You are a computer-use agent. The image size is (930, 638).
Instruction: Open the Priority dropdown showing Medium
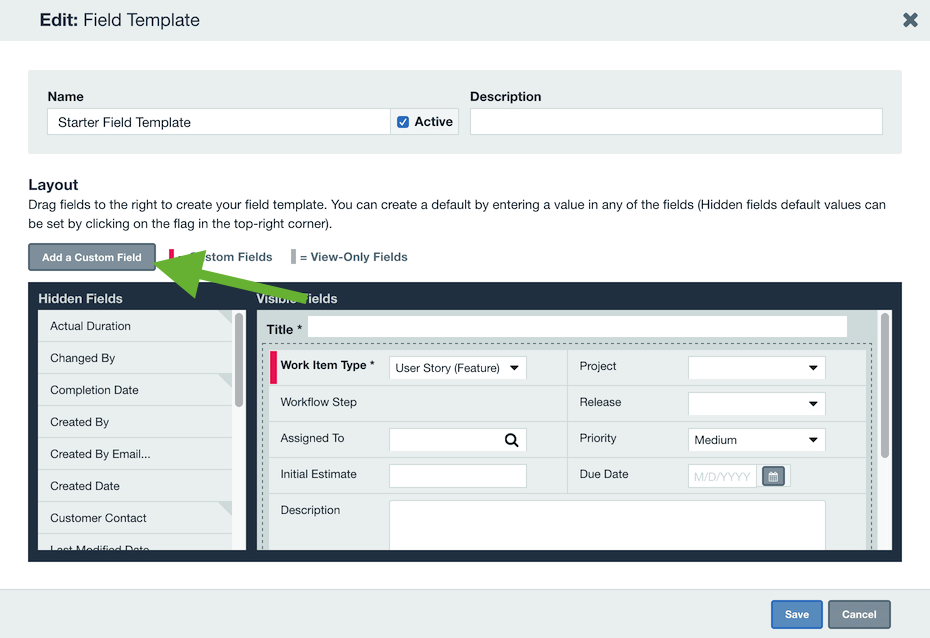[756, 440]
